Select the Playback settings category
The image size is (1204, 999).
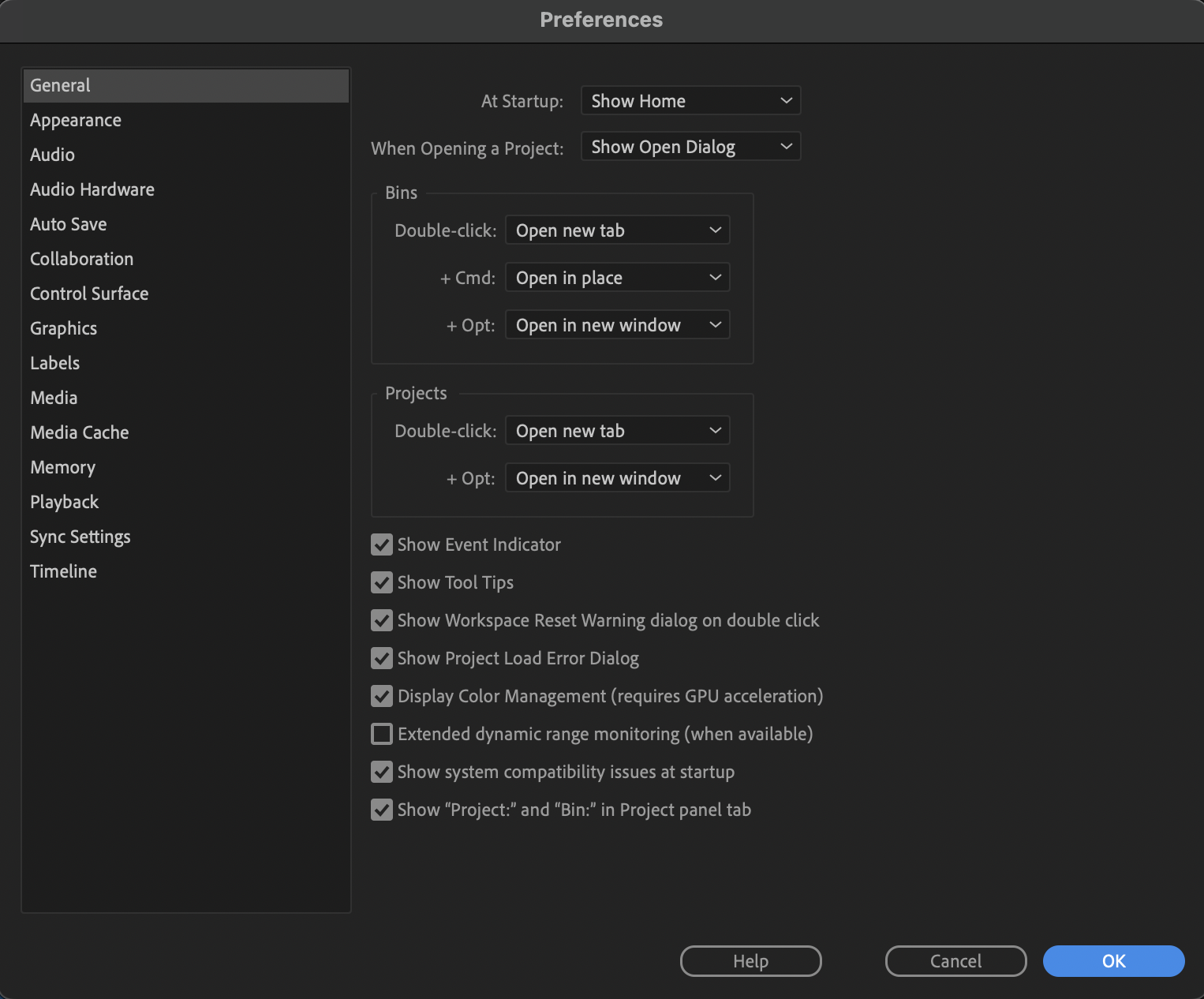[64, 501]
